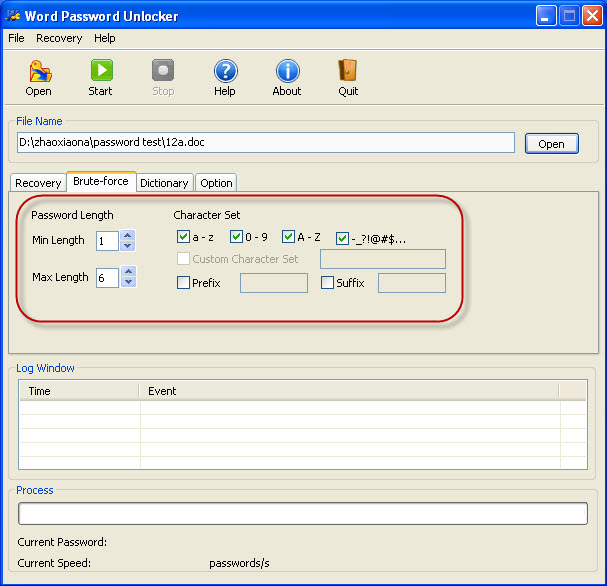Click the app icon in title bar

coord(14,15)
